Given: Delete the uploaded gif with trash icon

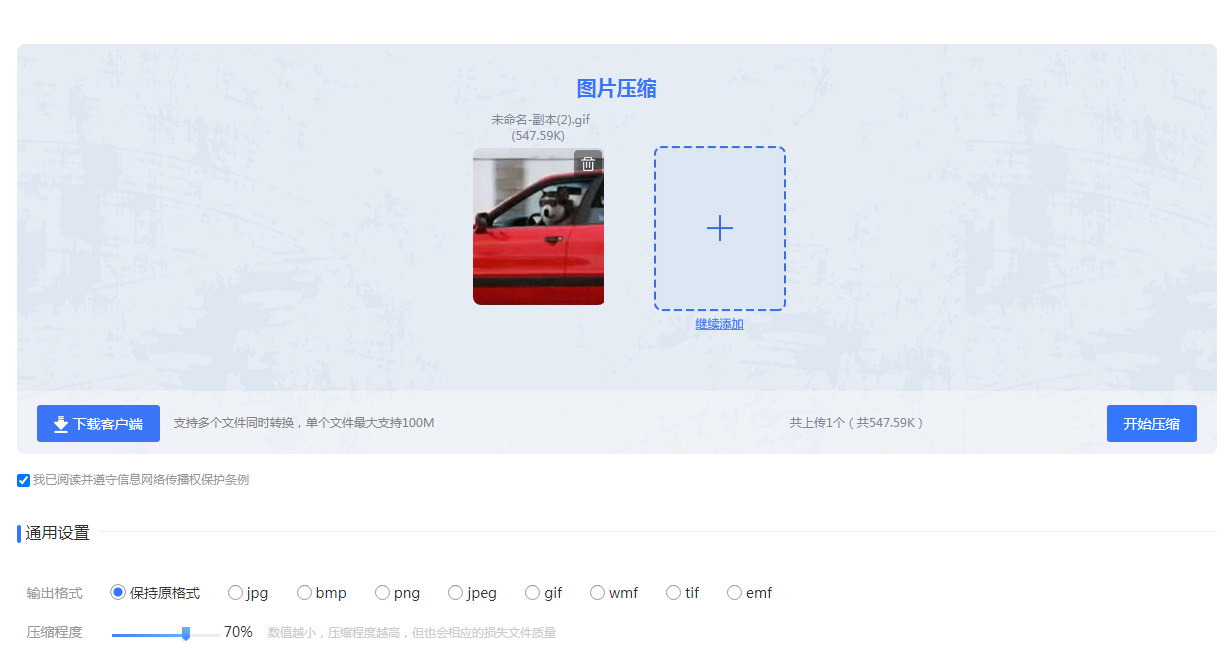Looking at the screenshot, I should 588,164.
